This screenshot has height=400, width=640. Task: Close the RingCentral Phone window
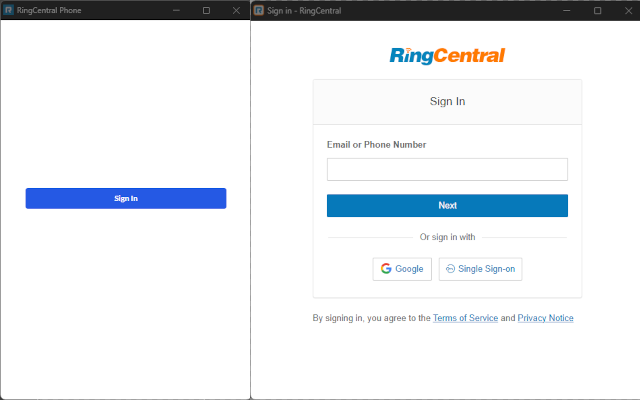coord(236,10)
